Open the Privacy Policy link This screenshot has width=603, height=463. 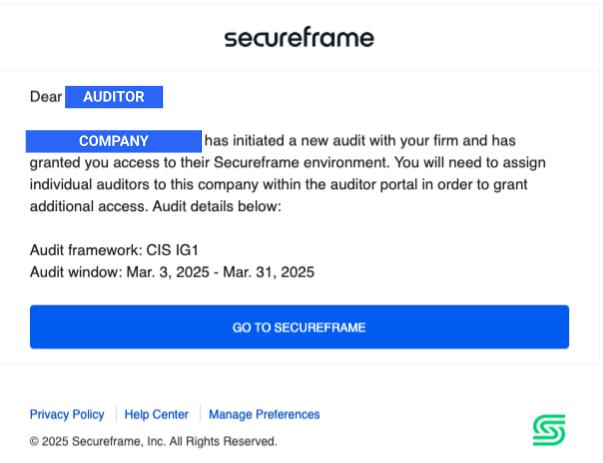(67, 414)
